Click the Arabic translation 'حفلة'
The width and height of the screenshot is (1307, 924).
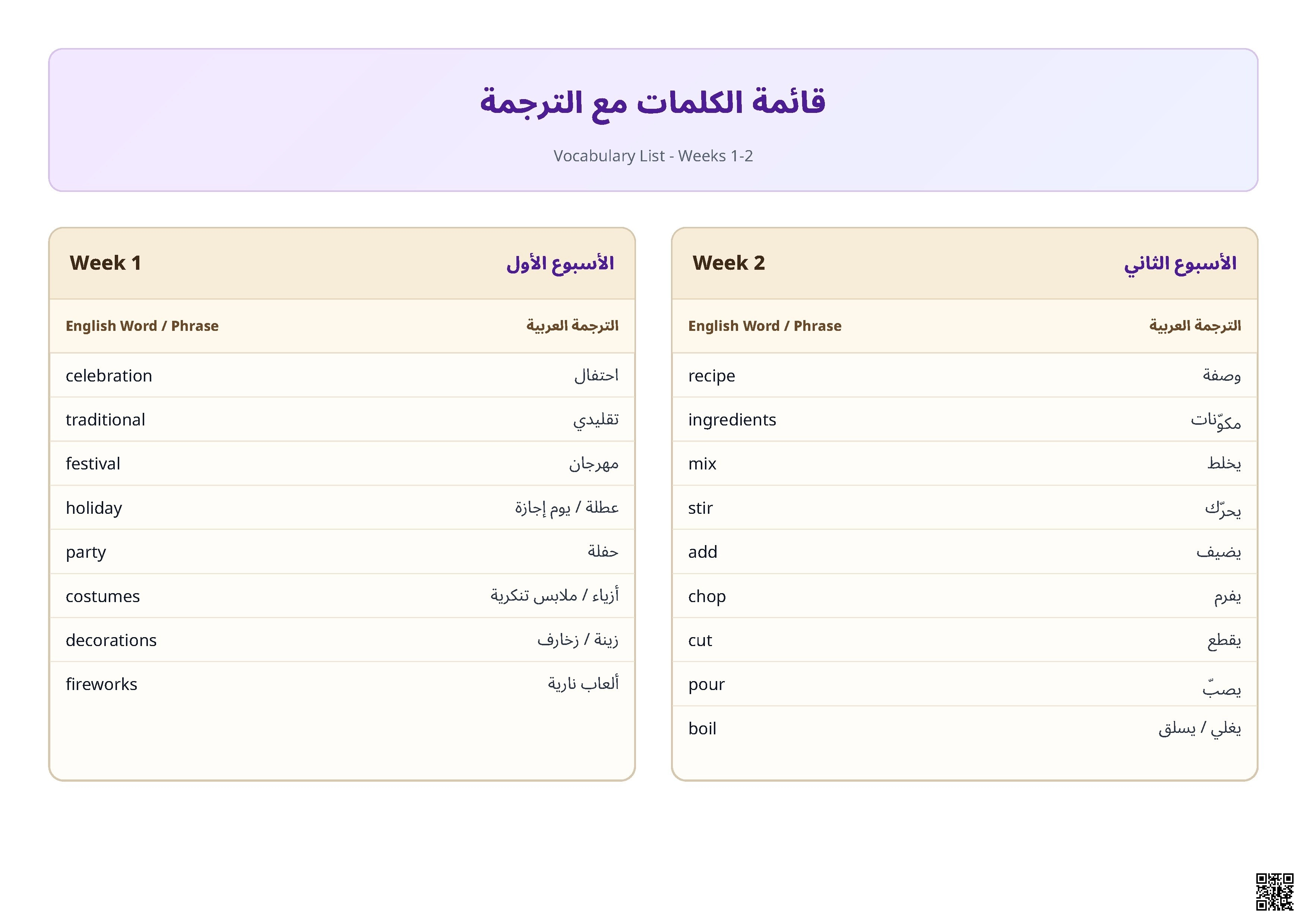pyautogui.click(x=603, y=552)
